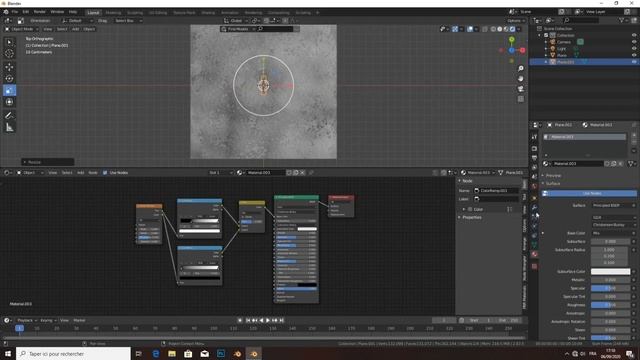The height and width of the screenshot is (360, 640).
Task: Switch perspective/orthographic with grid icon
Action: 521,99
